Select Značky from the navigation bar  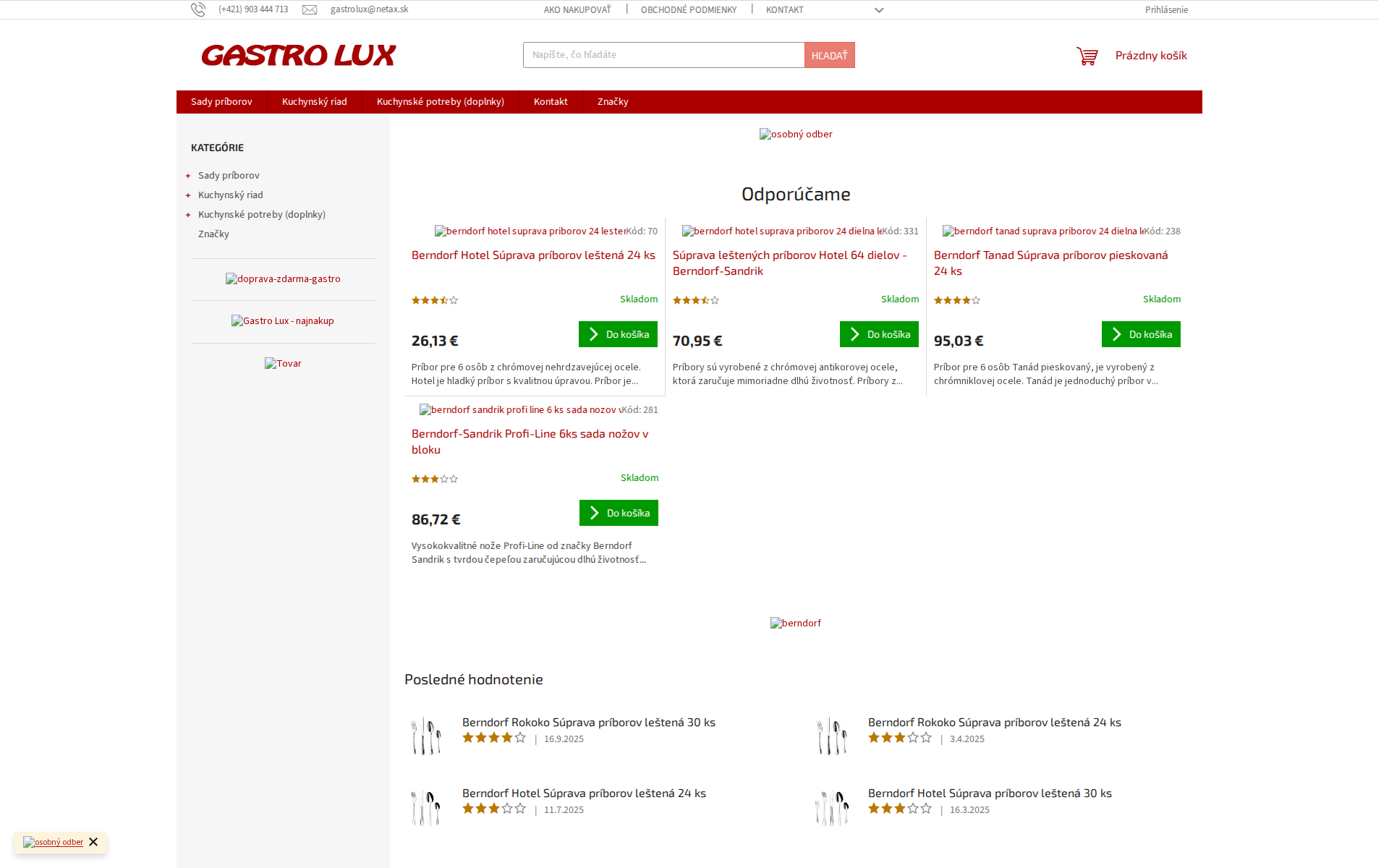point(612,102)
